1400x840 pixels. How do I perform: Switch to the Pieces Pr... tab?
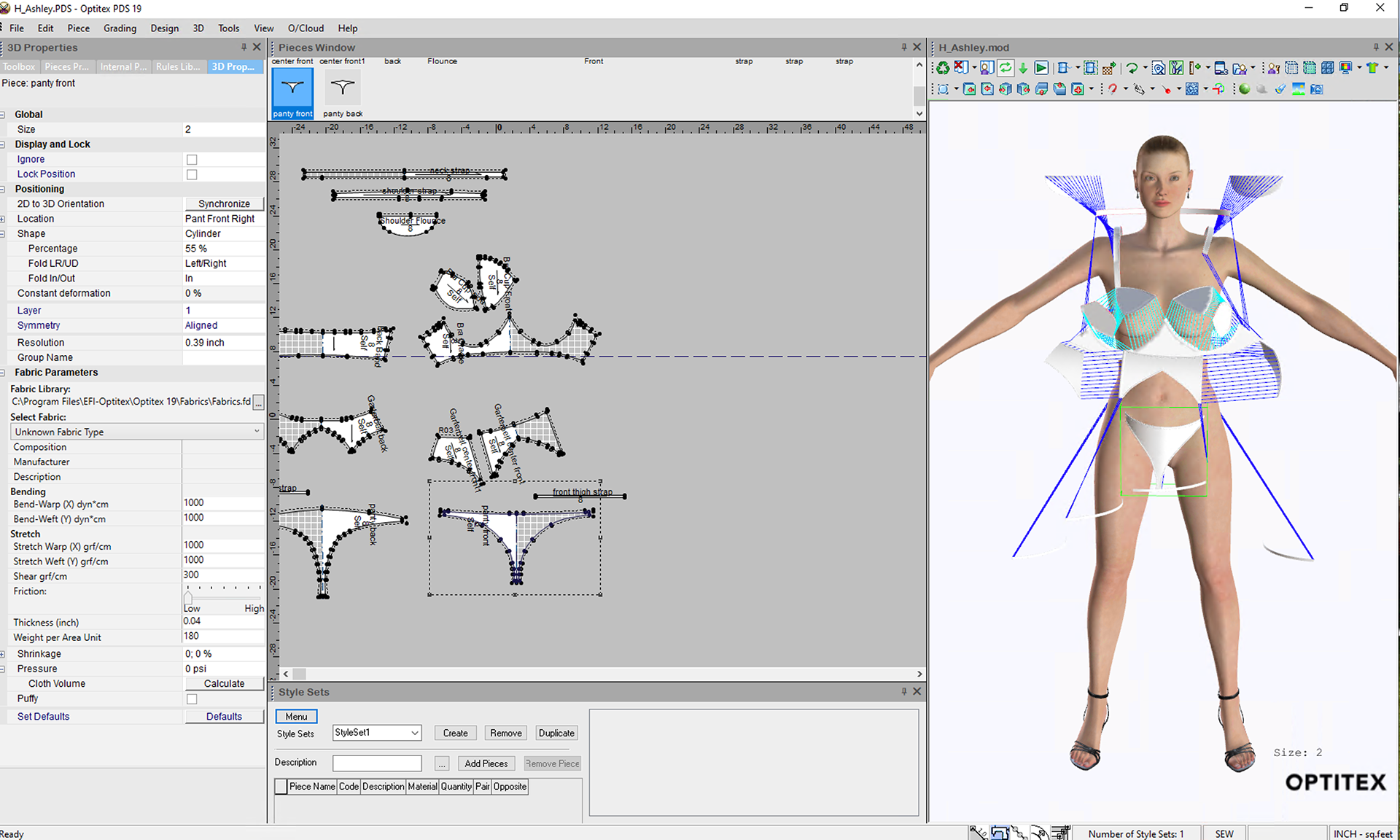tap(66, 66)
